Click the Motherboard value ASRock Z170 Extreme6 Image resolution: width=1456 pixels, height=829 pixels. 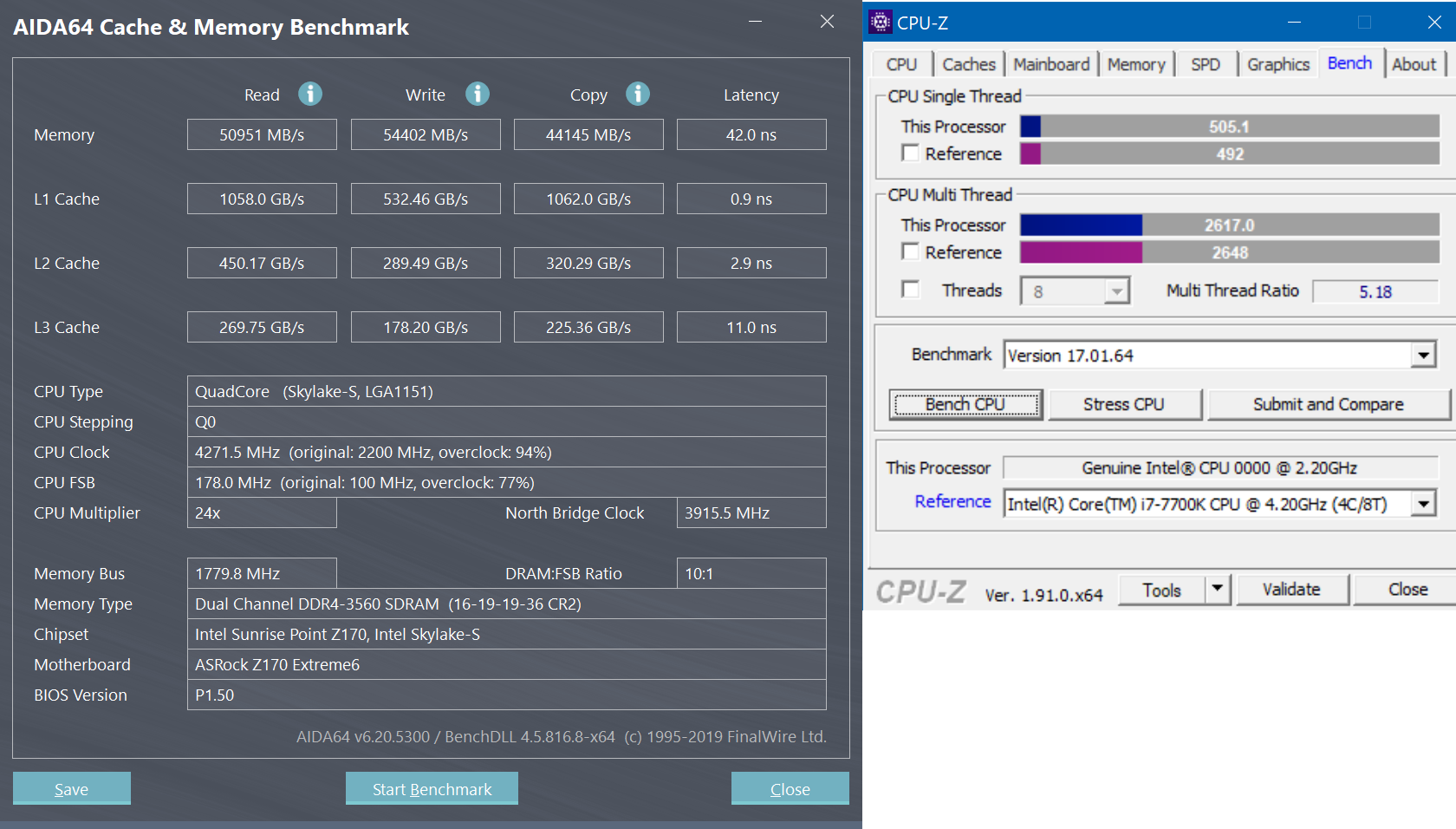pyautogui.click(x=507, y=664)
